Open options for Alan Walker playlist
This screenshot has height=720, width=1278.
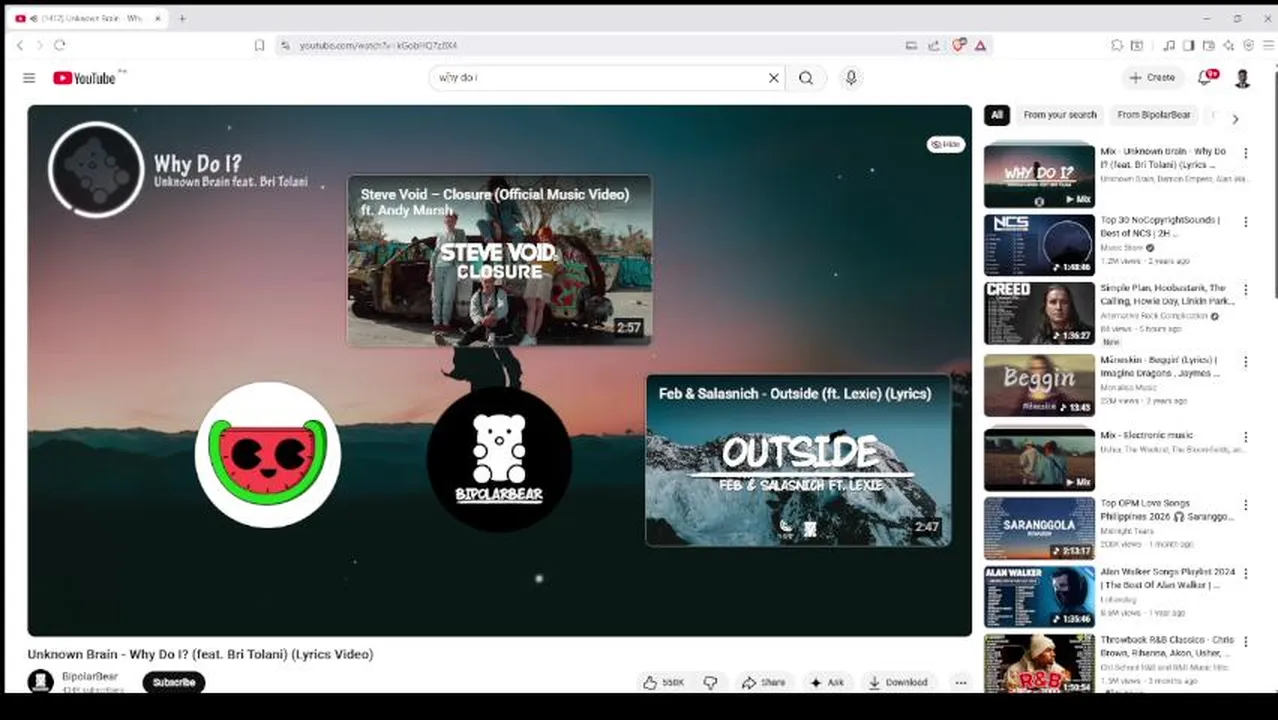[1245, 573]
